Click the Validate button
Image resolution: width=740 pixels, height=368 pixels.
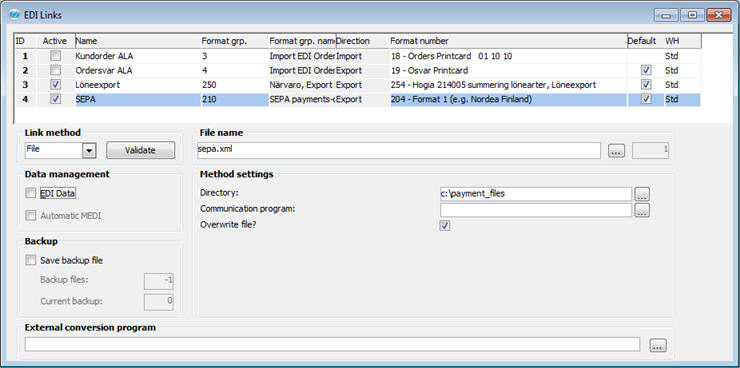point(140,150)
